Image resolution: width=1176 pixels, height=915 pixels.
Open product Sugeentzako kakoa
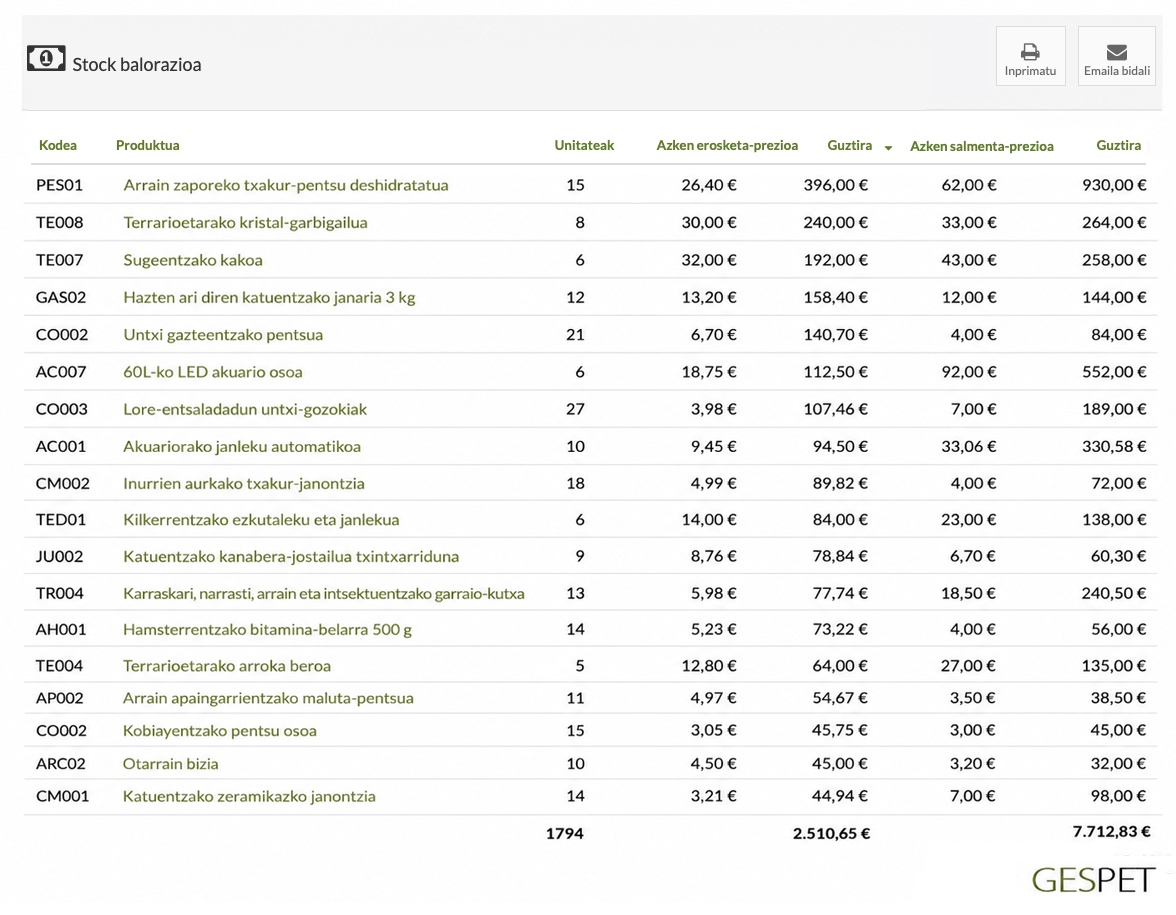click(x=193, y=260)
